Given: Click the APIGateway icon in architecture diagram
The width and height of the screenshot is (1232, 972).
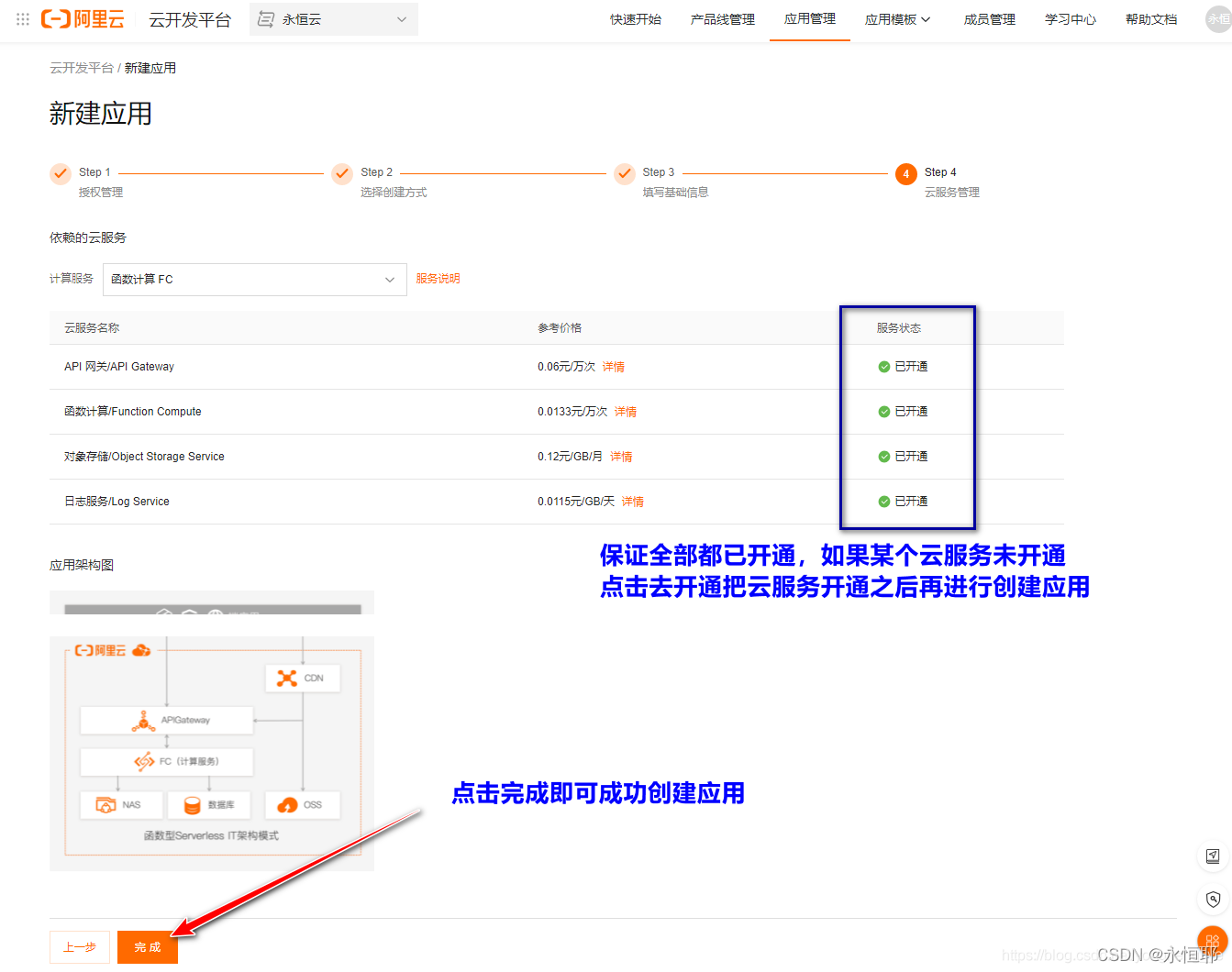Looking at the screenshot, I should [143, 721].
